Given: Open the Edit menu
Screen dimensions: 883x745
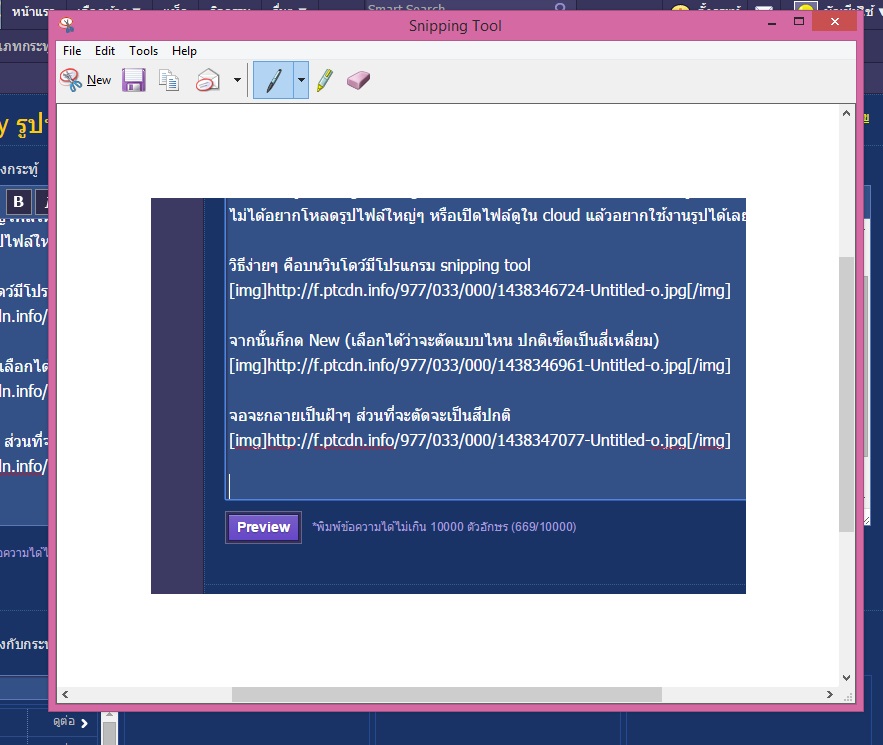Looking at the screenshot, I should (x=105, y=51).
